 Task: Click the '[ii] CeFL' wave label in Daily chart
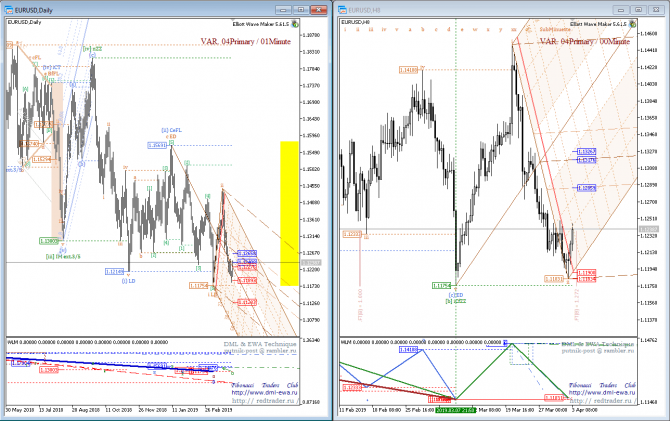click(171, 130)
